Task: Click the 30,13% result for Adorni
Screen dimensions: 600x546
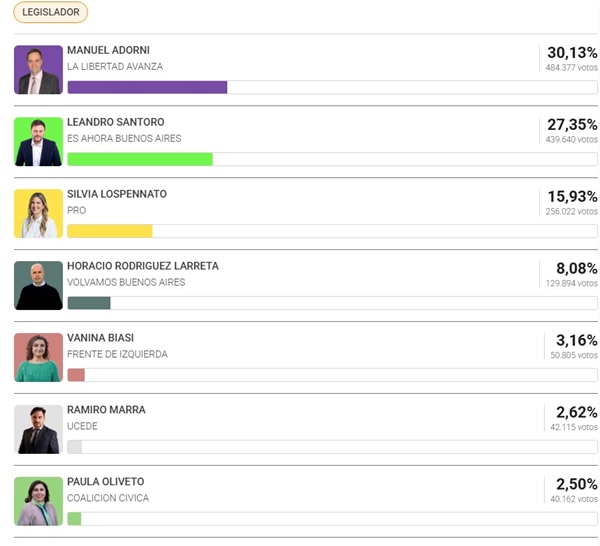Action: (572, 53)
